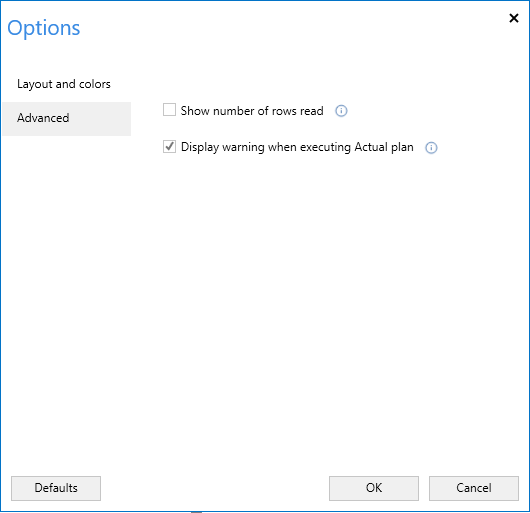This screenshot has width=530, height=513.
Task: Enable Show number of rows read checkbox
Action: (169, 110)
